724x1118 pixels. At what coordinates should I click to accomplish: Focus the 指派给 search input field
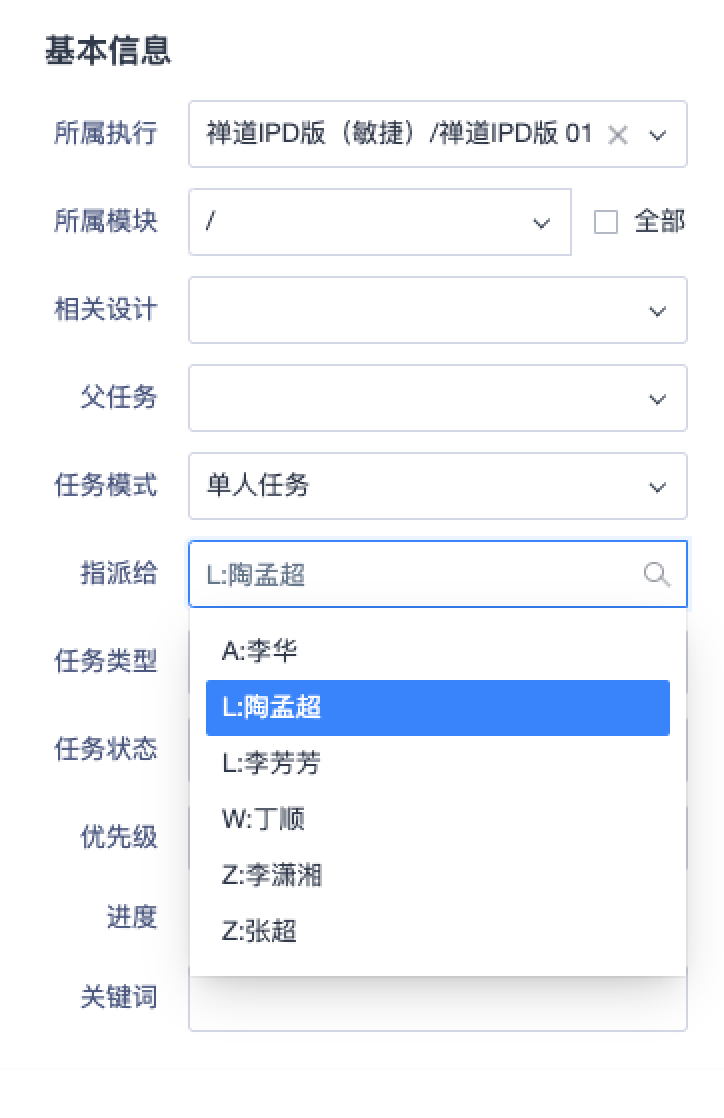tap(437, 574)
